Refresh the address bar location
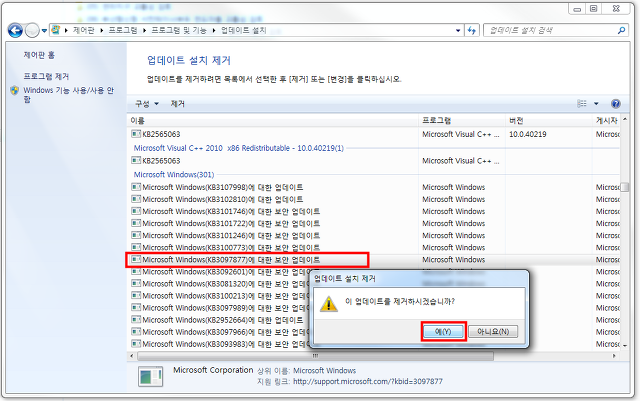Image resolution: width=640 pixels, height=401 pixels. pyautogui.click(x=471, y=30)
